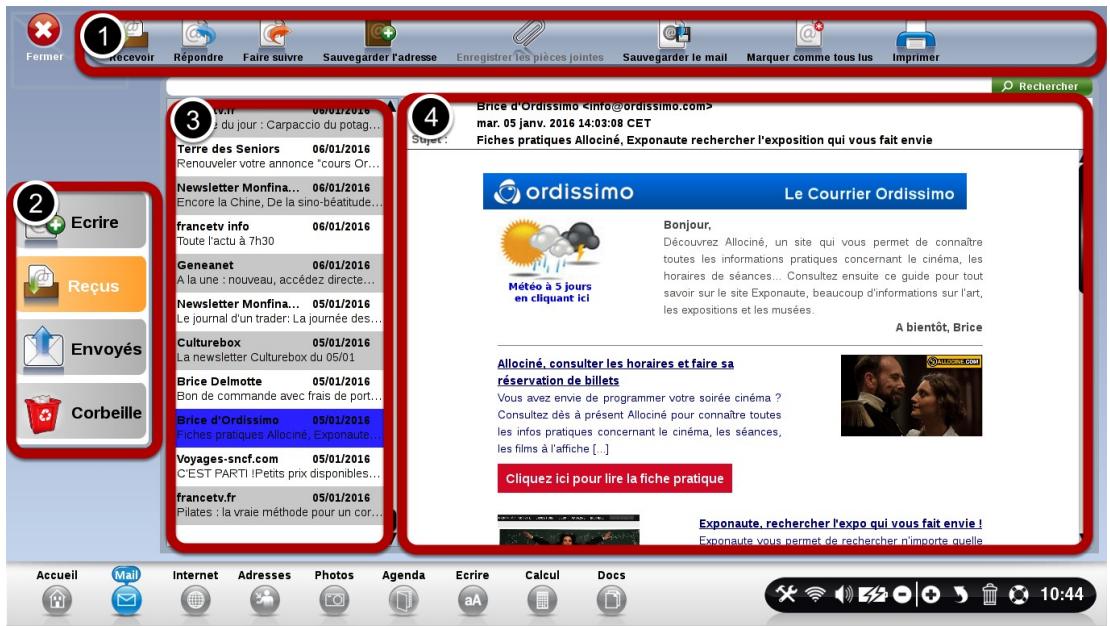Click the Wi-Fi status icon
The image size is (1110, 626).
816,594
